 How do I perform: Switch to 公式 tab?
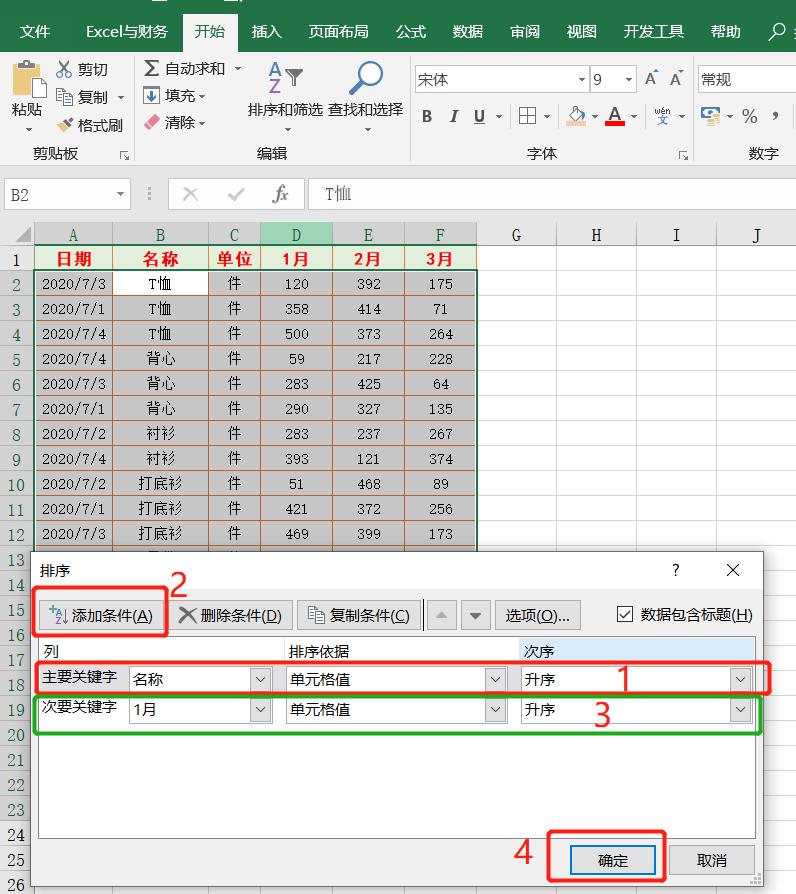pyautogui.click(x=411, y=31)
